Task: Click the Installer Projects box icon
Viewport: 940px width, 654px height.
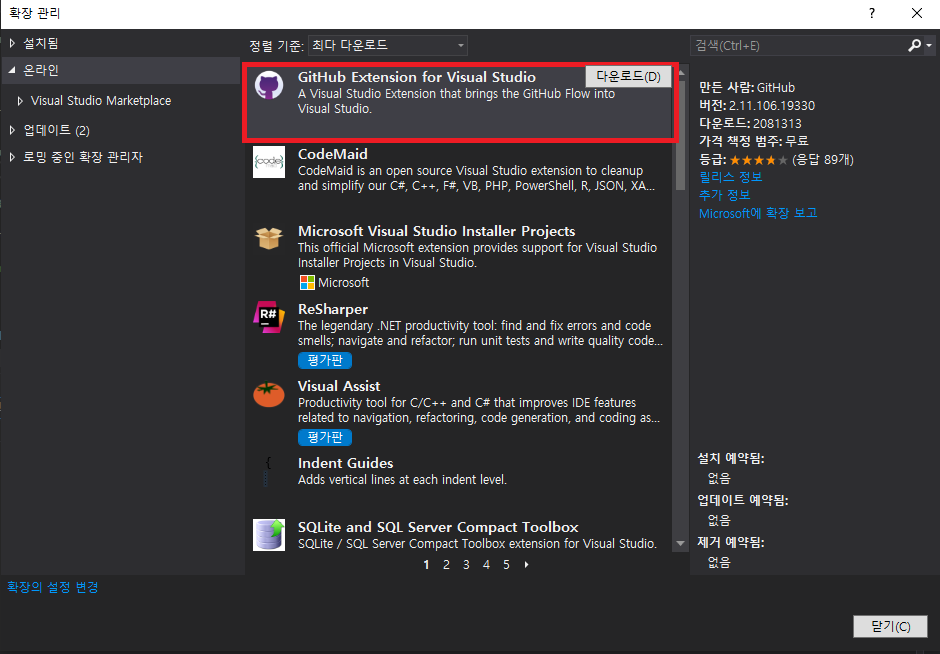Action: (269, 239)
